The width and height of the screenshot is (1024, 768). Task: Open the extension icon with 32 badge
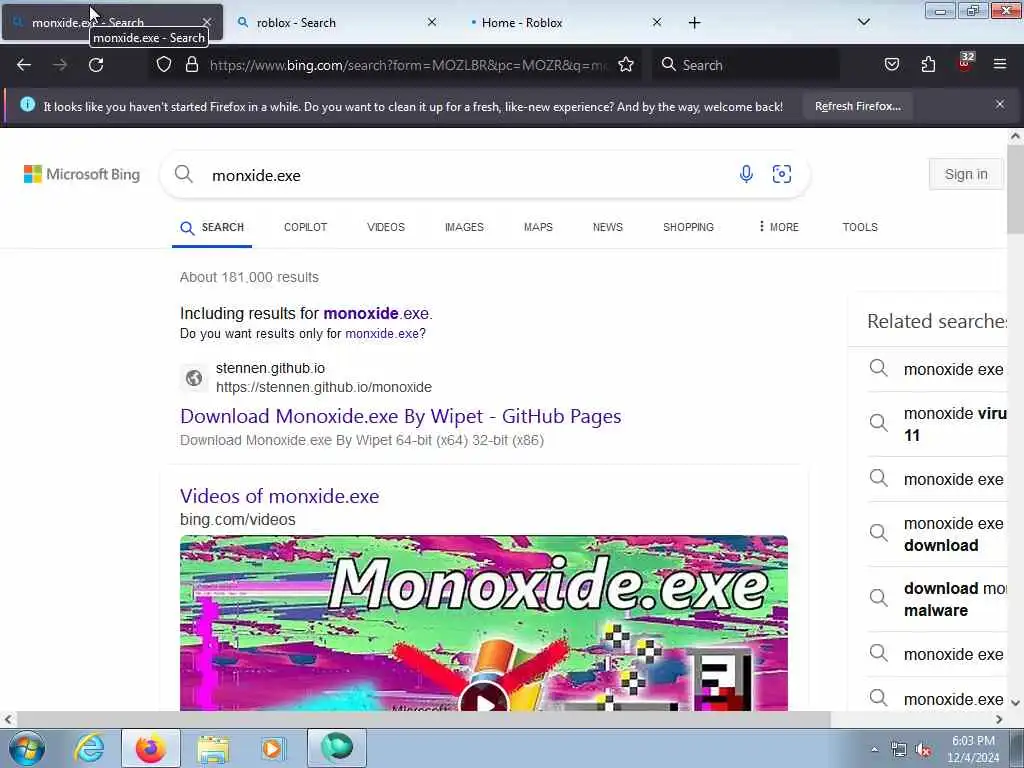[965, 63]
